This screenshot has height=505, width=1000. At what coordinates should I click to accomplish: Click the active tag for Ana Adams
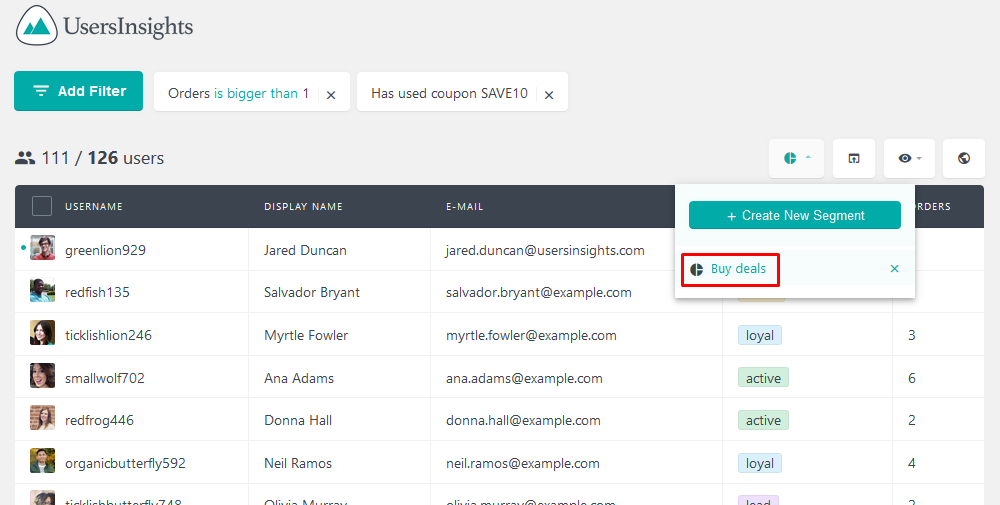pyautogui.click(x=763, y=378)
